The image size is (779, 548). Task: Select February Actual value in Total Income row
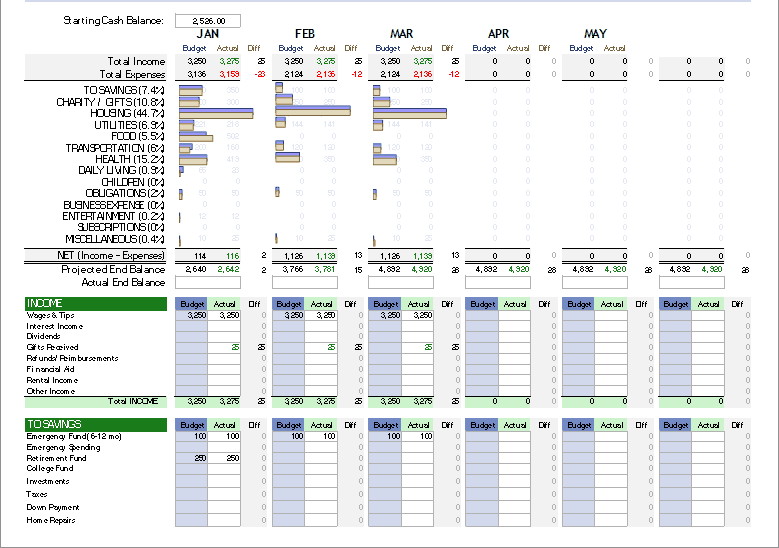tap(325, 62)
